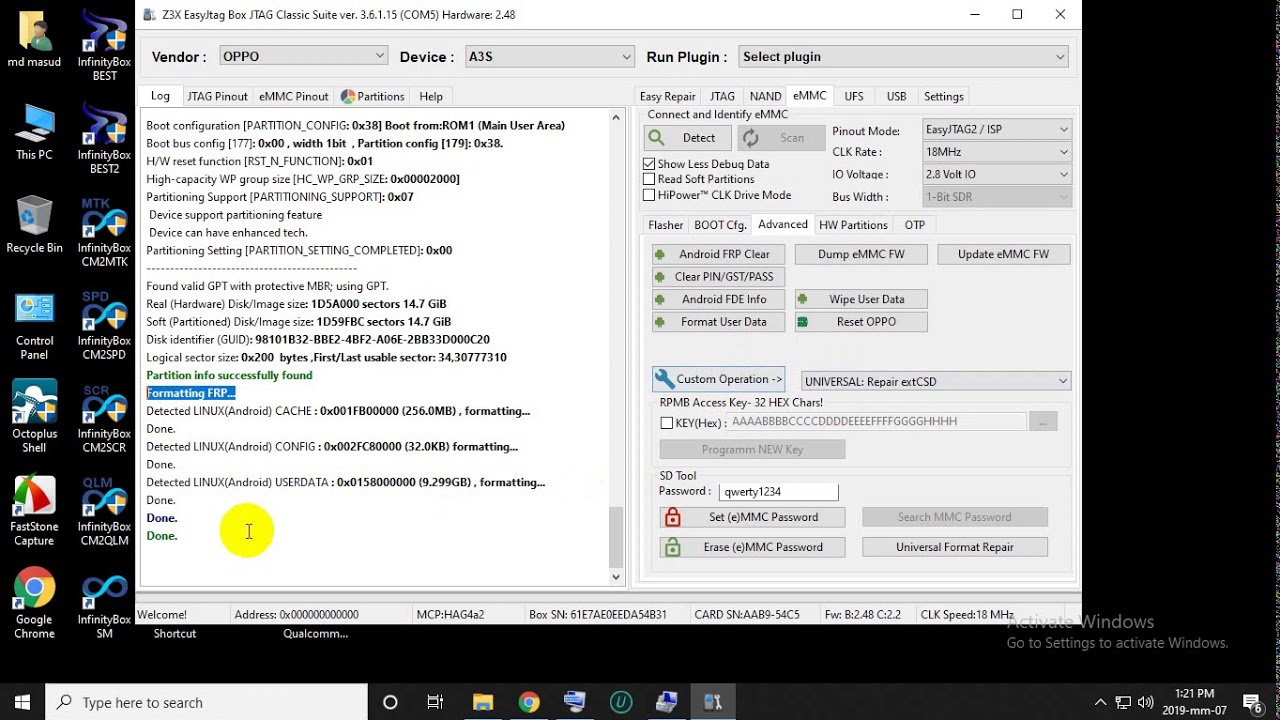The image size is (1280, 720).
Task: Click Wipe User Data button
Action: 861,299
